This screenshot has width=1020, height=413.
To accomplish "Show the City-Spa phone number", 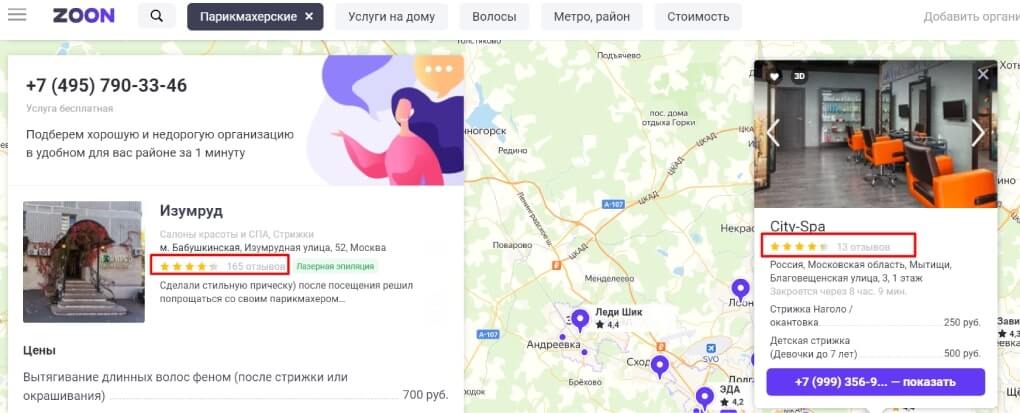I will click(x=875, y=382).
